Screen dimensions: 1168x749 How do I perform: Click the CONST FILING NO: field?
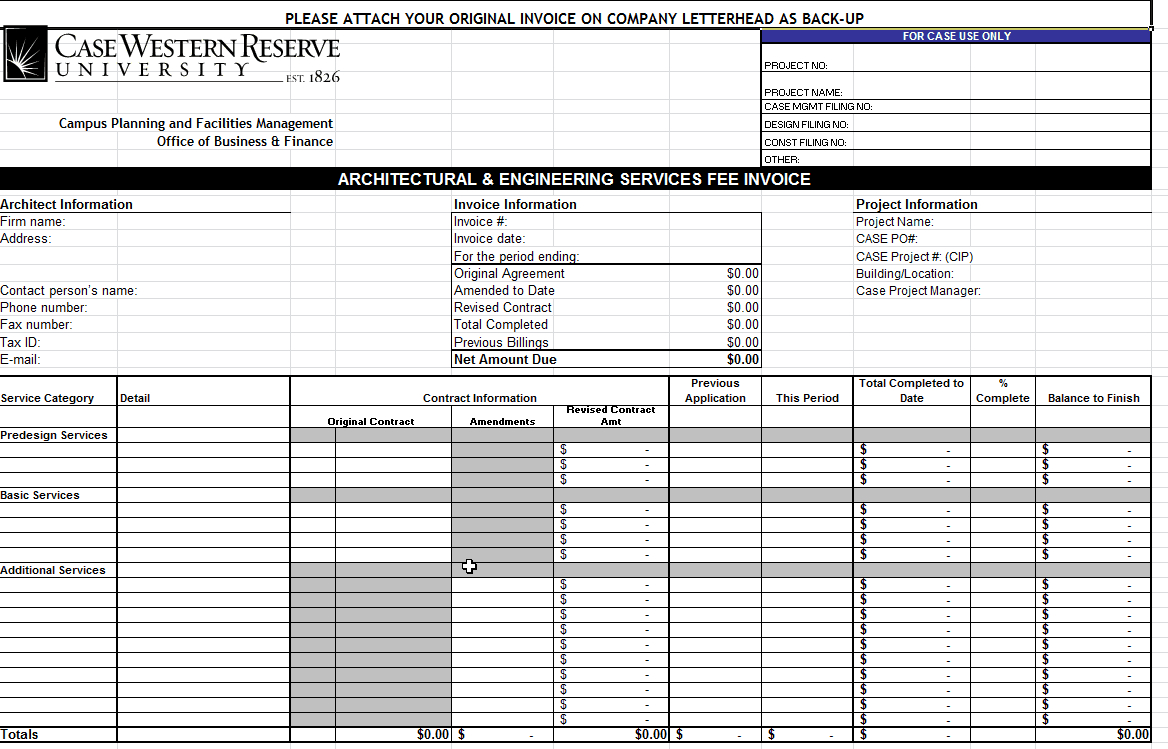[x=956, y=142]
